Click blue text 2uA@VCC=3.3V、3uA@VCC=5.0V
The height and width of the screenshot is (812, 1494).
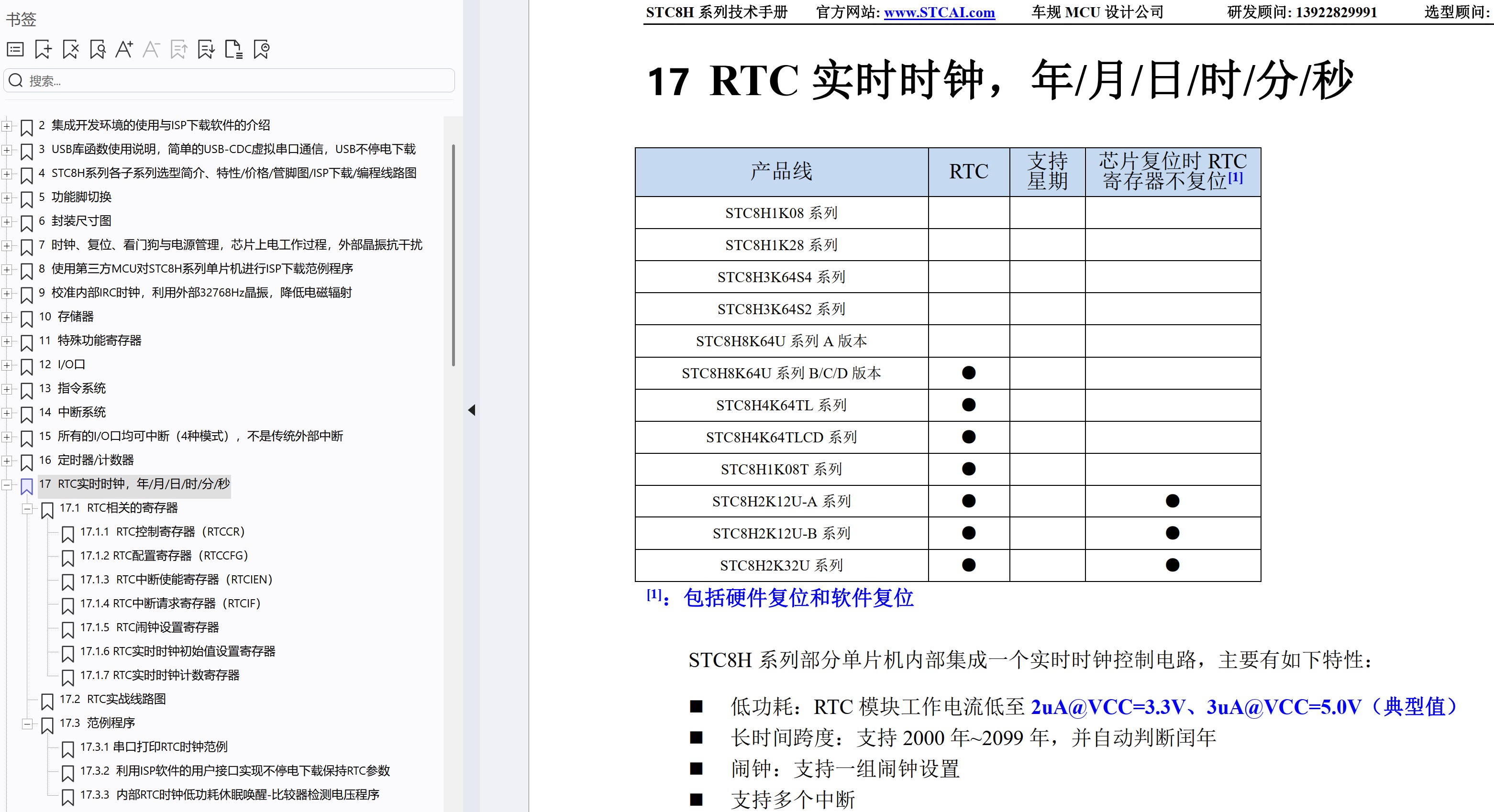click(1196, 707)
